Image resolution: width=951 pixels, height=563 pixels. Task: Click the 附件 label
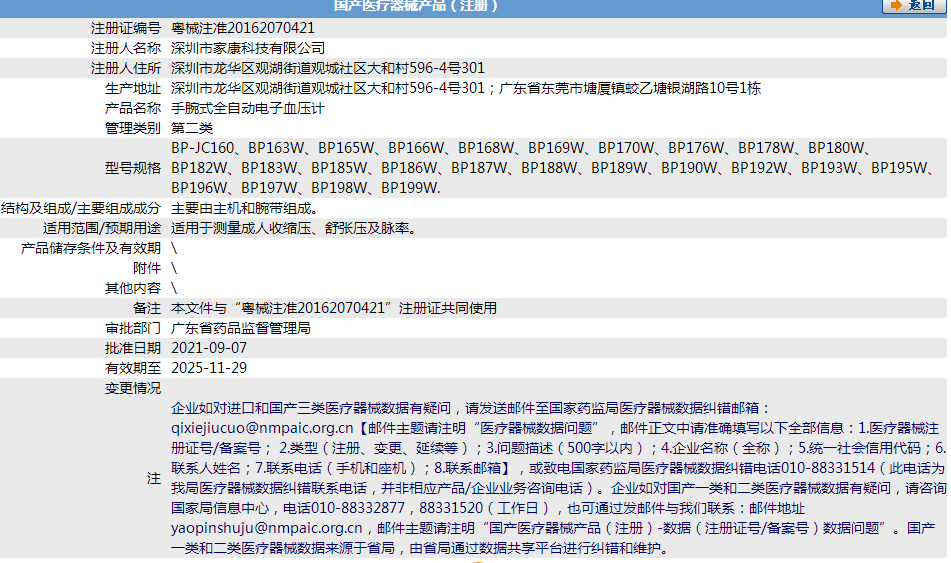click(147, 268)
